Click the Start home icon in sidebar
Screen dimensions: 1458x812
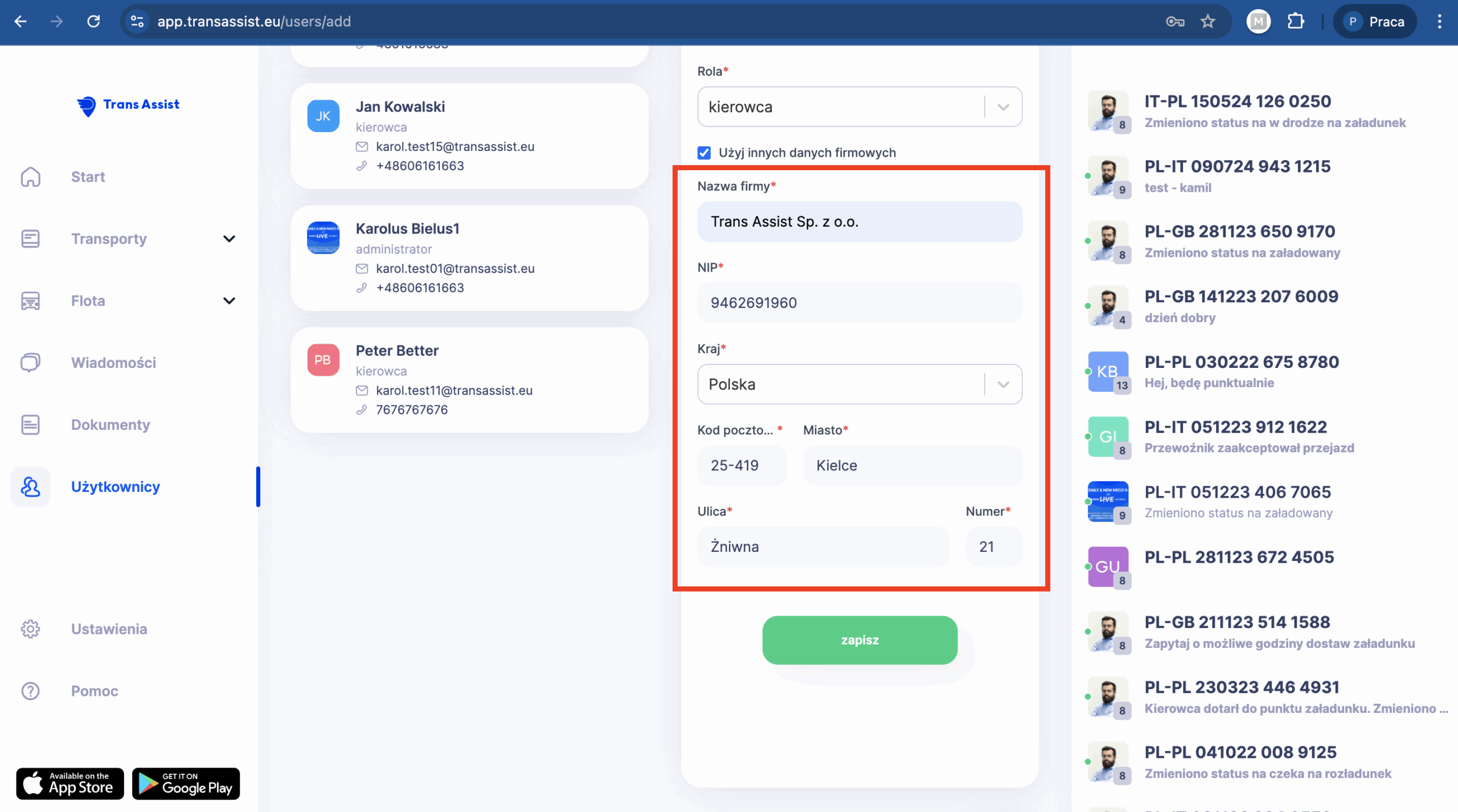tap(31, 177)
